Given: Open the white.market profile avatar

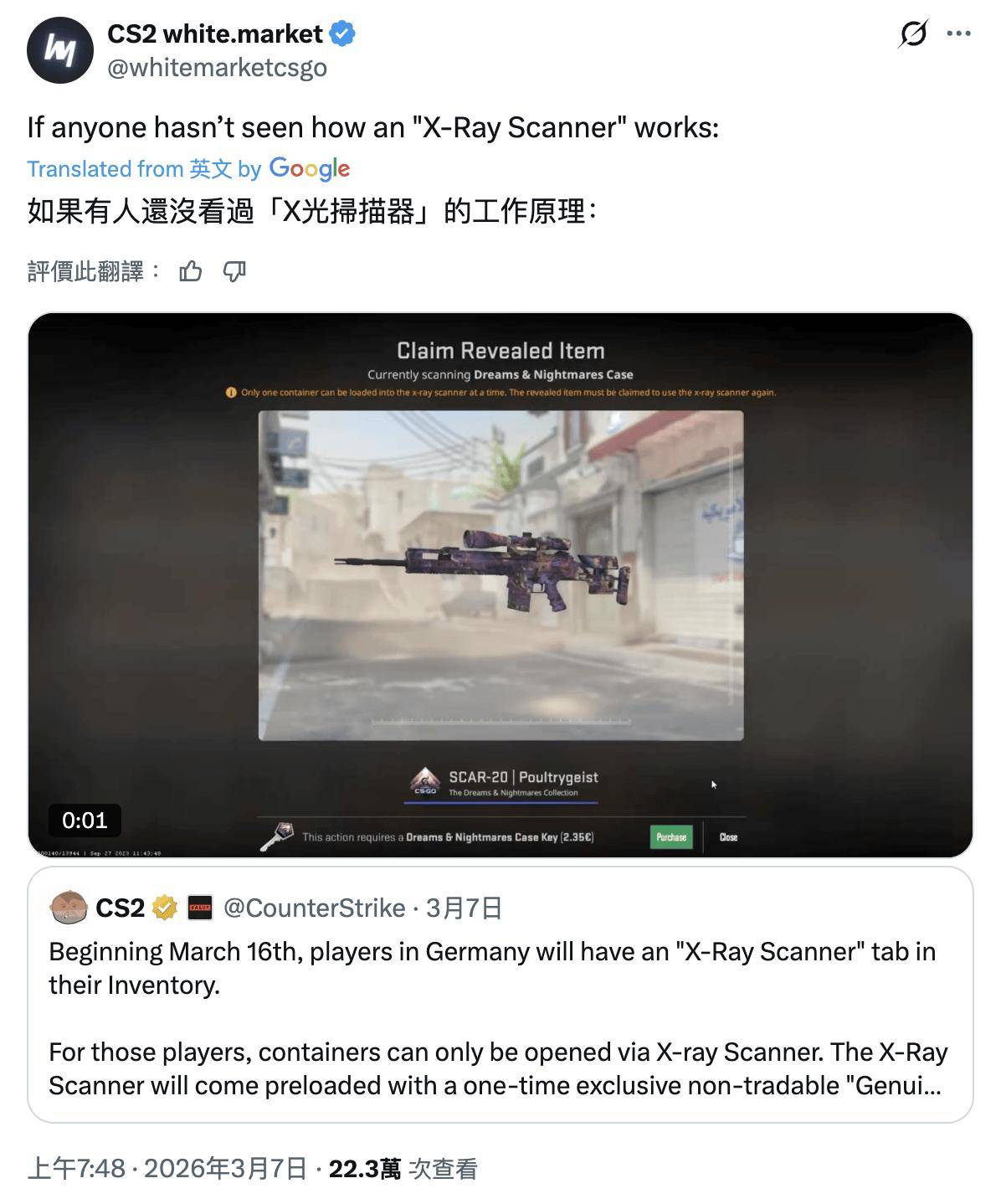Looking at the screenshot, I should click(x=59, y=49).
